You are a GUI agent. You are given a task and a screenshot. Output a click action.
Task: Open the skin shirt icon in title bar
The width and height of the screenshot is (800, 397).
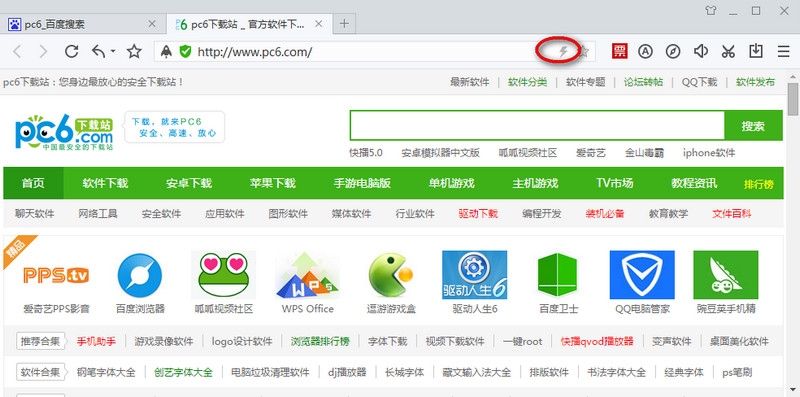point(711,10)
